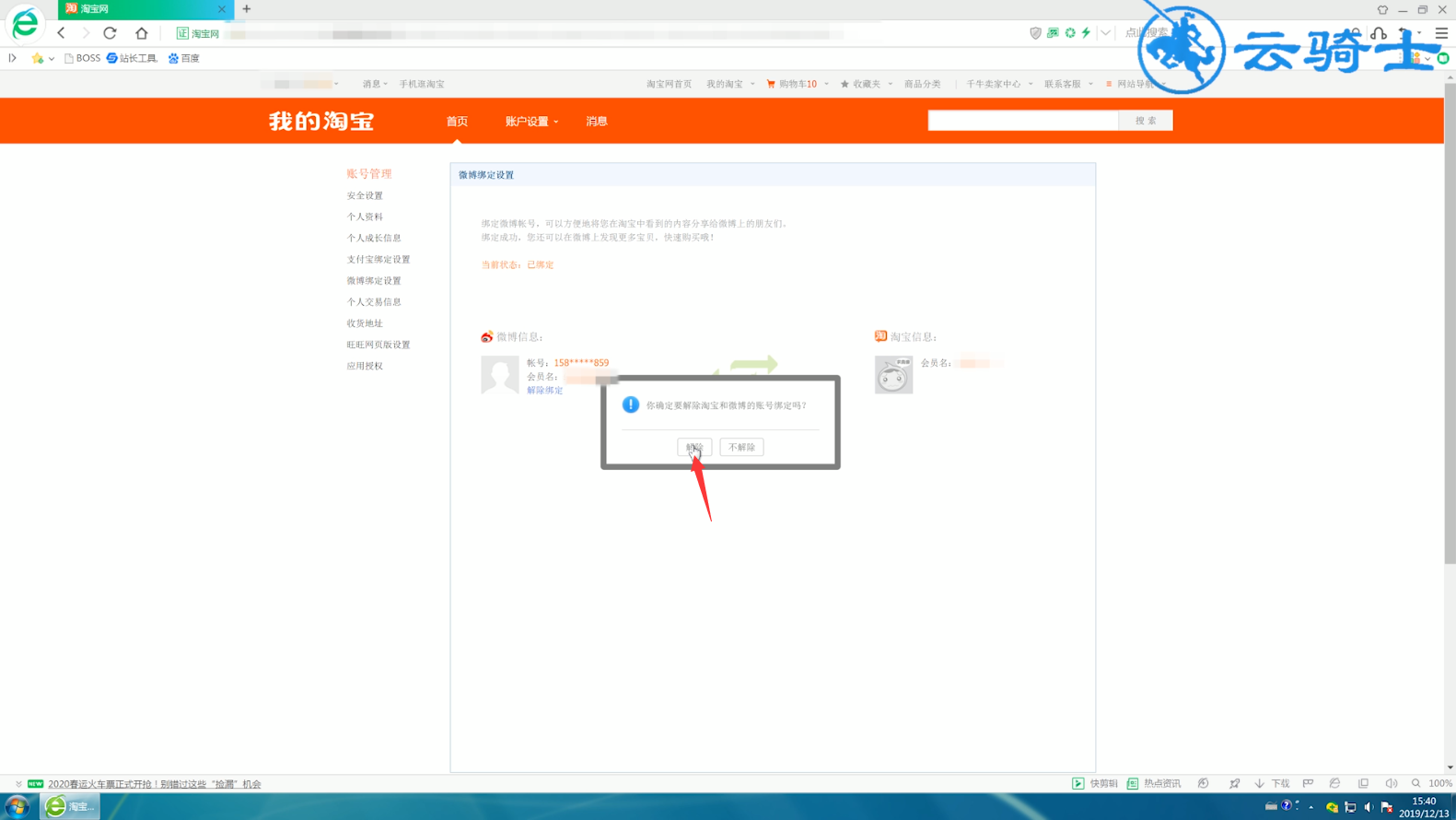Select 微博绑定设置 in the sidebar
The image size is (1456, 820).
(x=374, y=281)
